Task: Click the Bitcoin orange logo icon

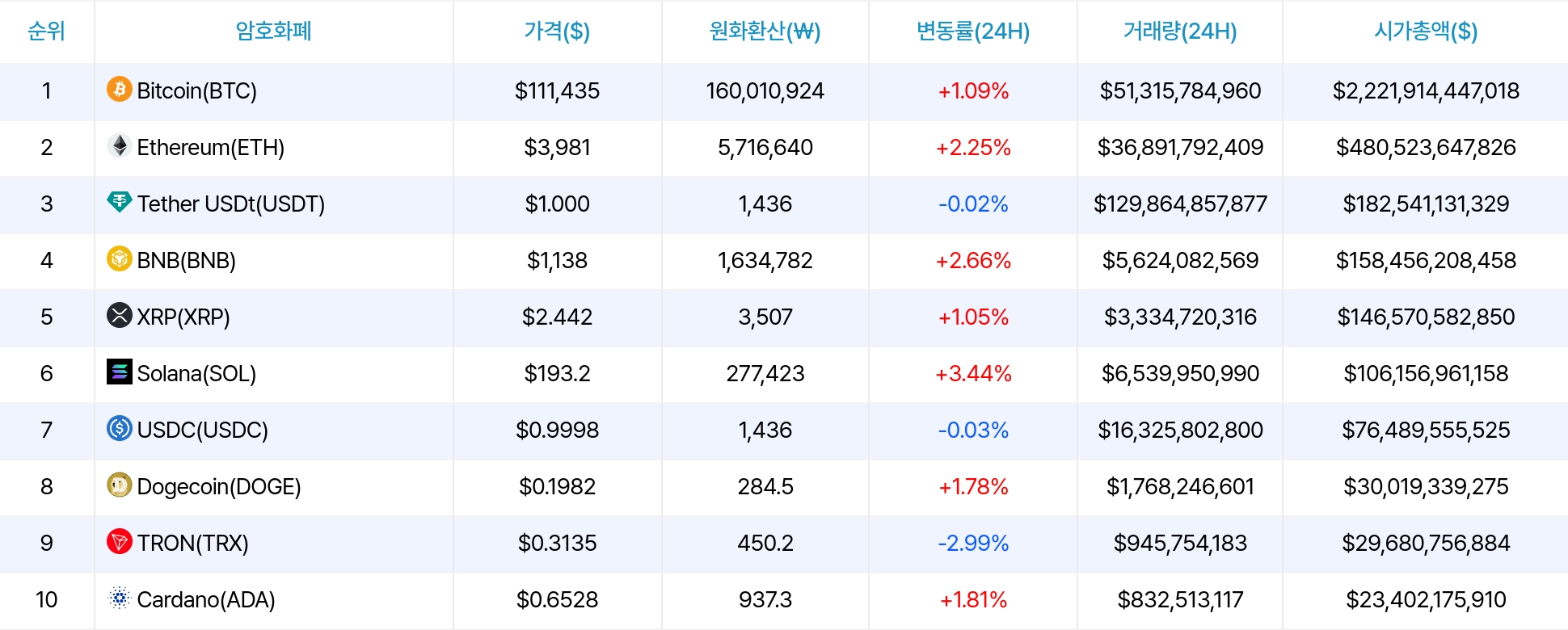Action: pyautogui.click(x=120, y=89)
